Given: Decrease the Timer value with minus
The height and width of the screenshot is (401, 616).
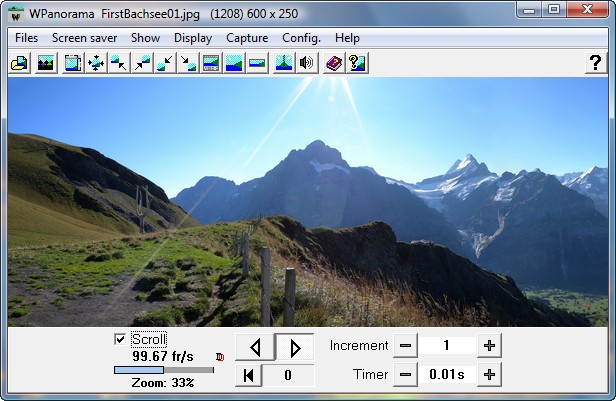Looking at the screenshot, I should point(405,375).
